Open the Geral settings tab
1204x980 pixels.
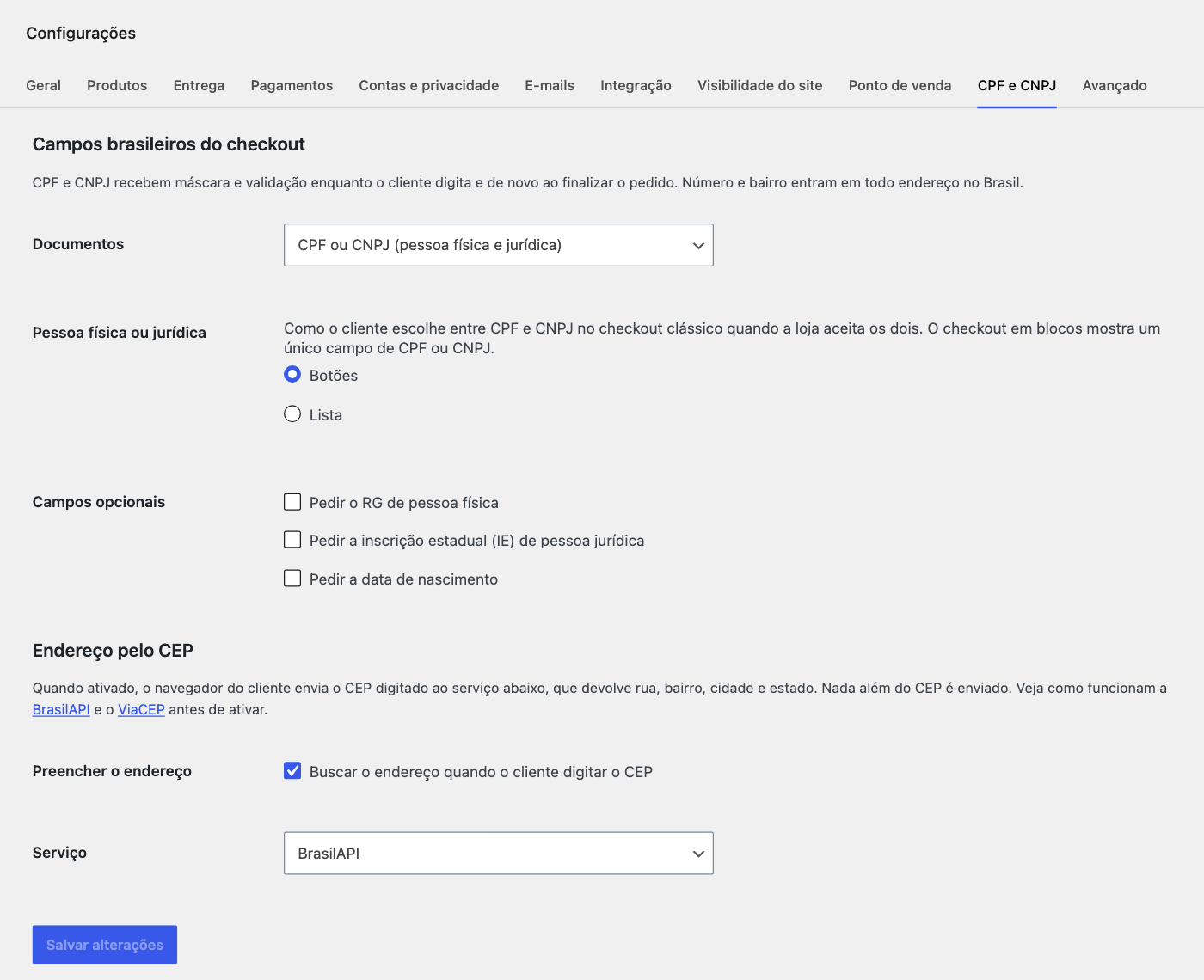(x=43, y=85)
